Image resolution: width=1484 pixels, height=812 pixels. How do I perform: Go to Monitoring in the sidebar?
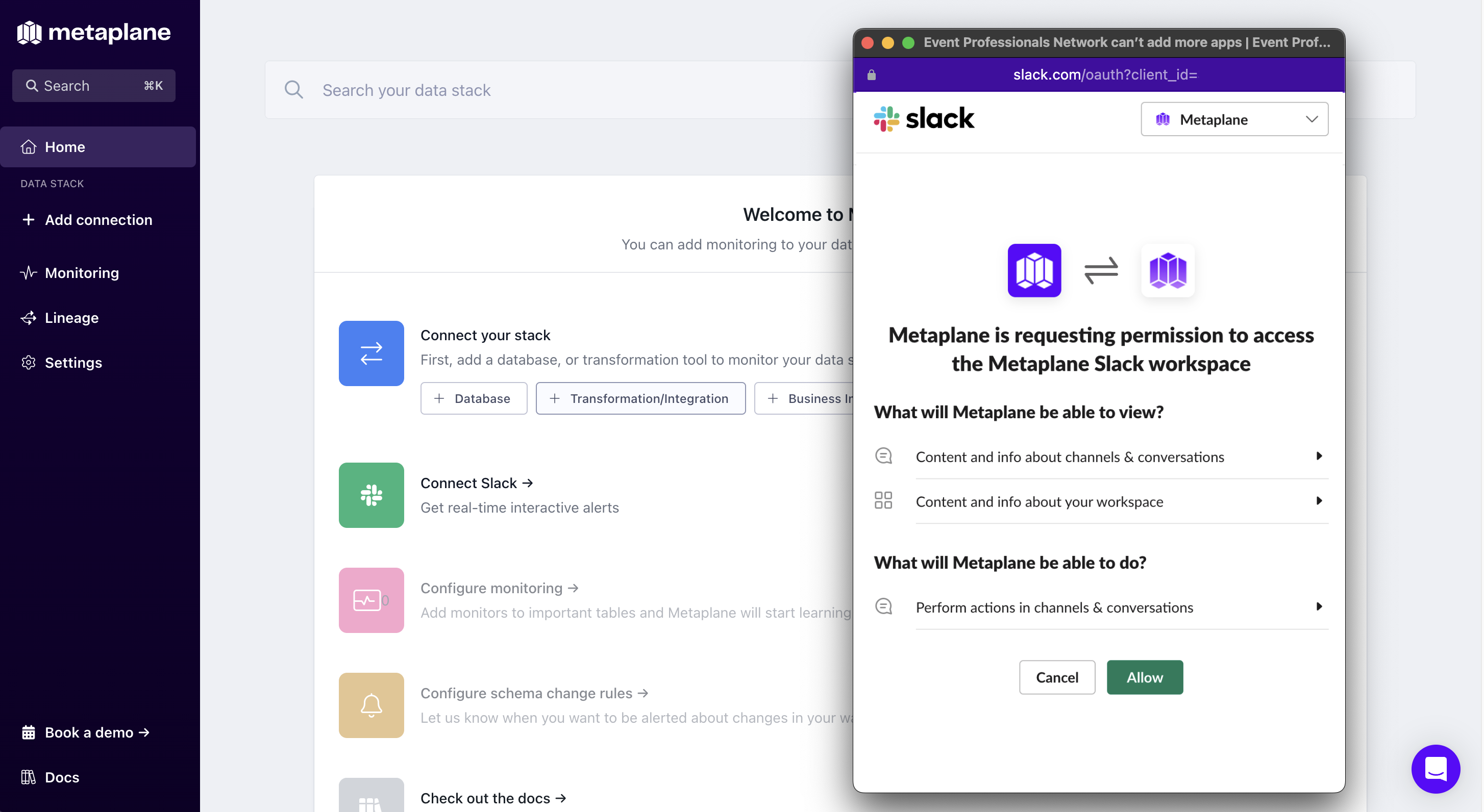point(81,272)
